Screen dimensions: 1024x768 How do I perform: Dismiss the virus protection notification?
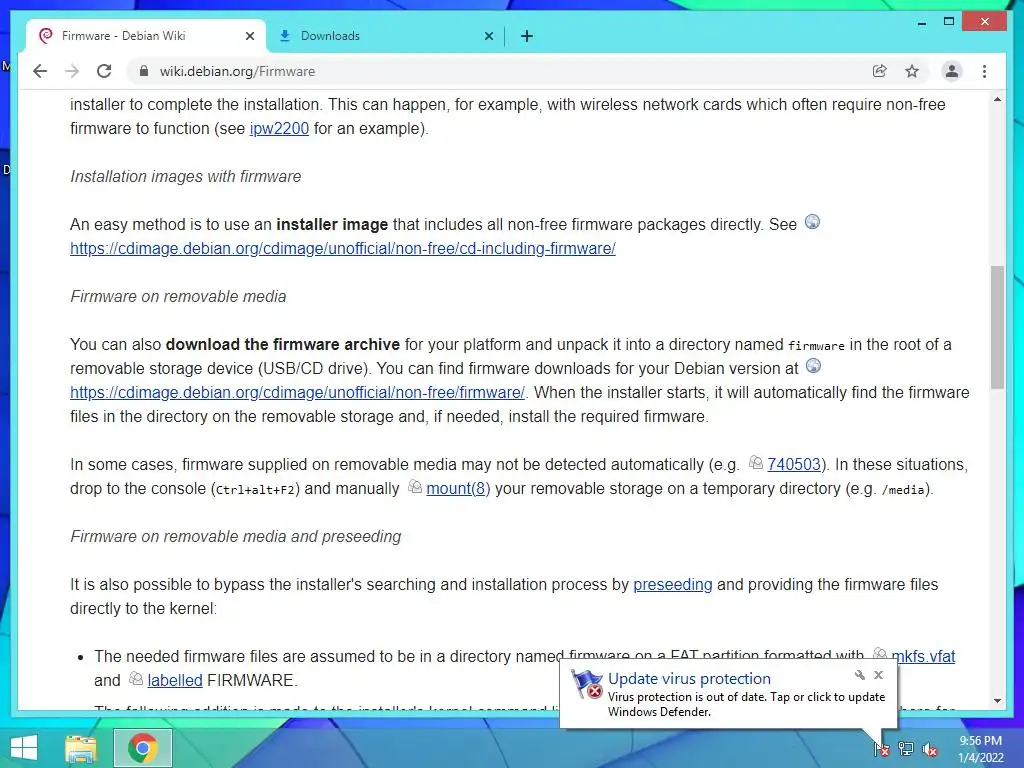pos(878,675)
